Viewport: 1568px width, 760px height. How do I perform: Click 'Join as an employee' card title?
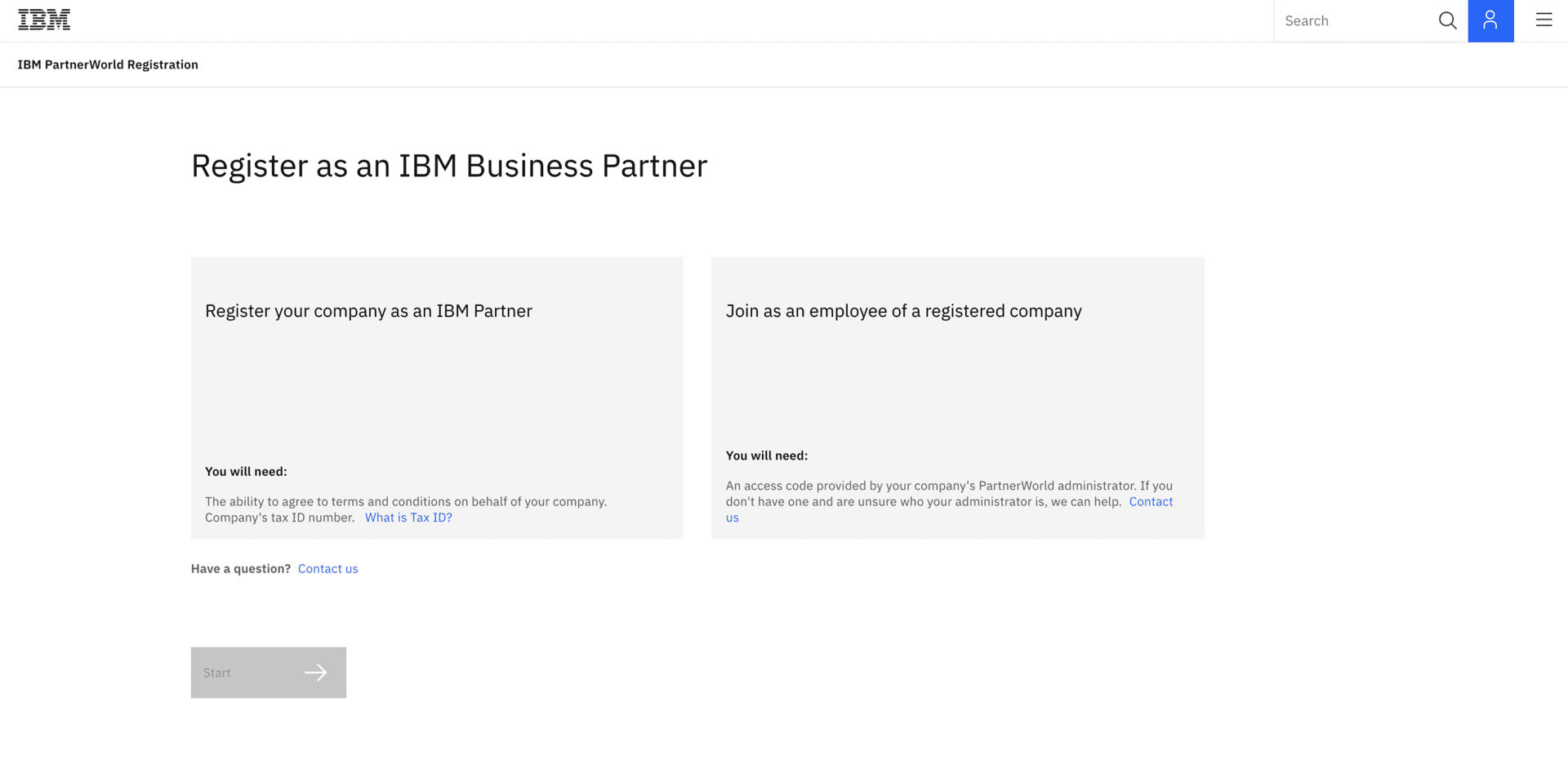click(x=903, y=311)
